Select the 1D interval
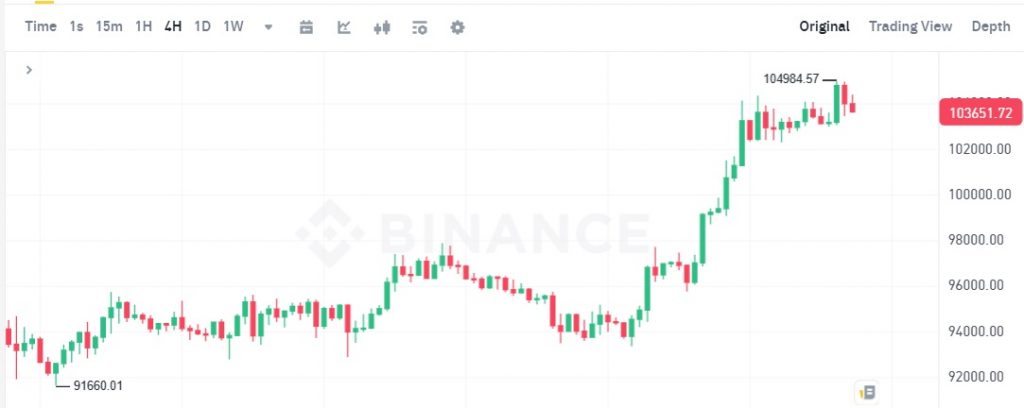 [x=202, y=27]
